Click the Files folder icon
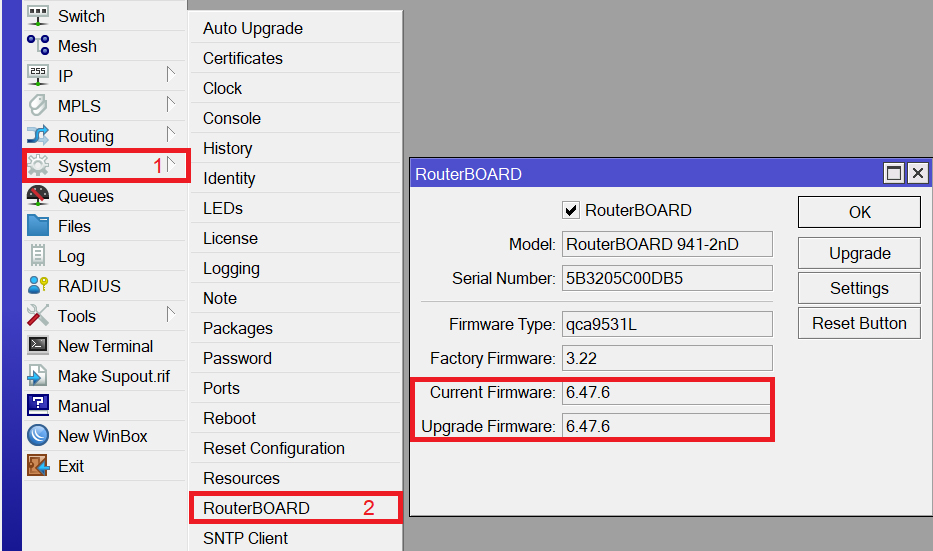The width and height of the screenshot is (933, 551). coord(38,226)
